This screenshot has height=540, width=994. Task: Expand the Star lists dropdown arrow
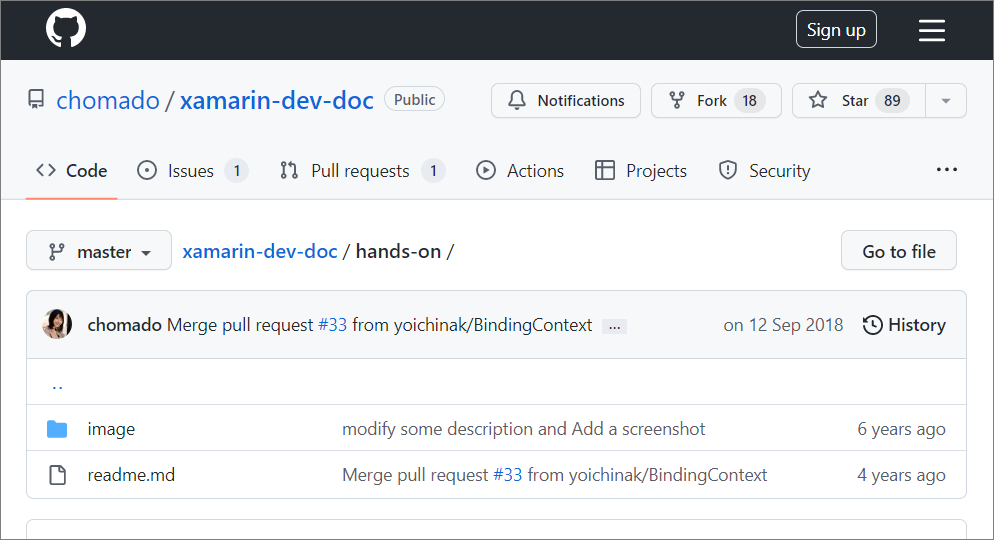946,101
